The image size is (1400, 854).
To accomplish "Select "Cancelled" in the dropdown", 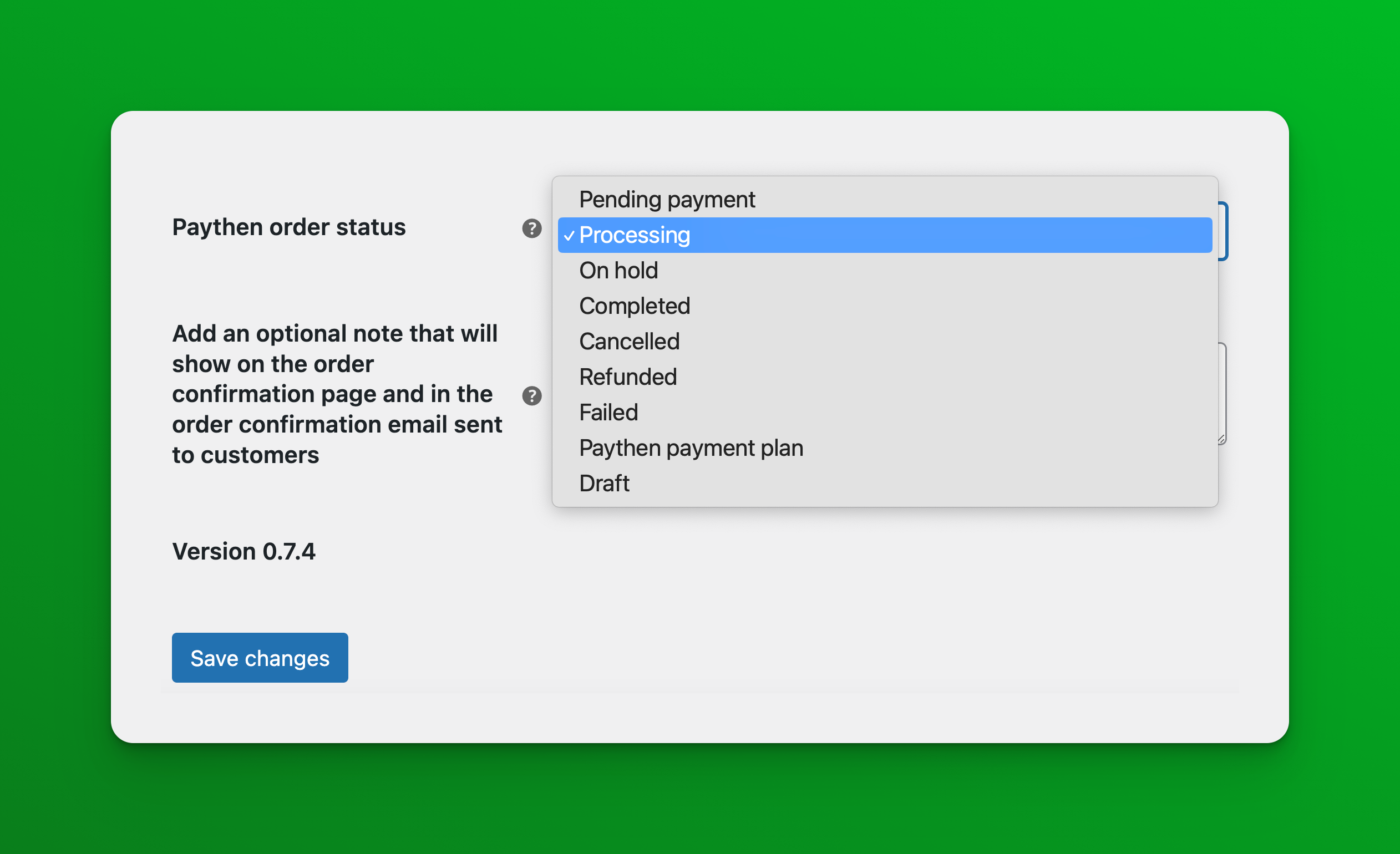I will [885, 342].
